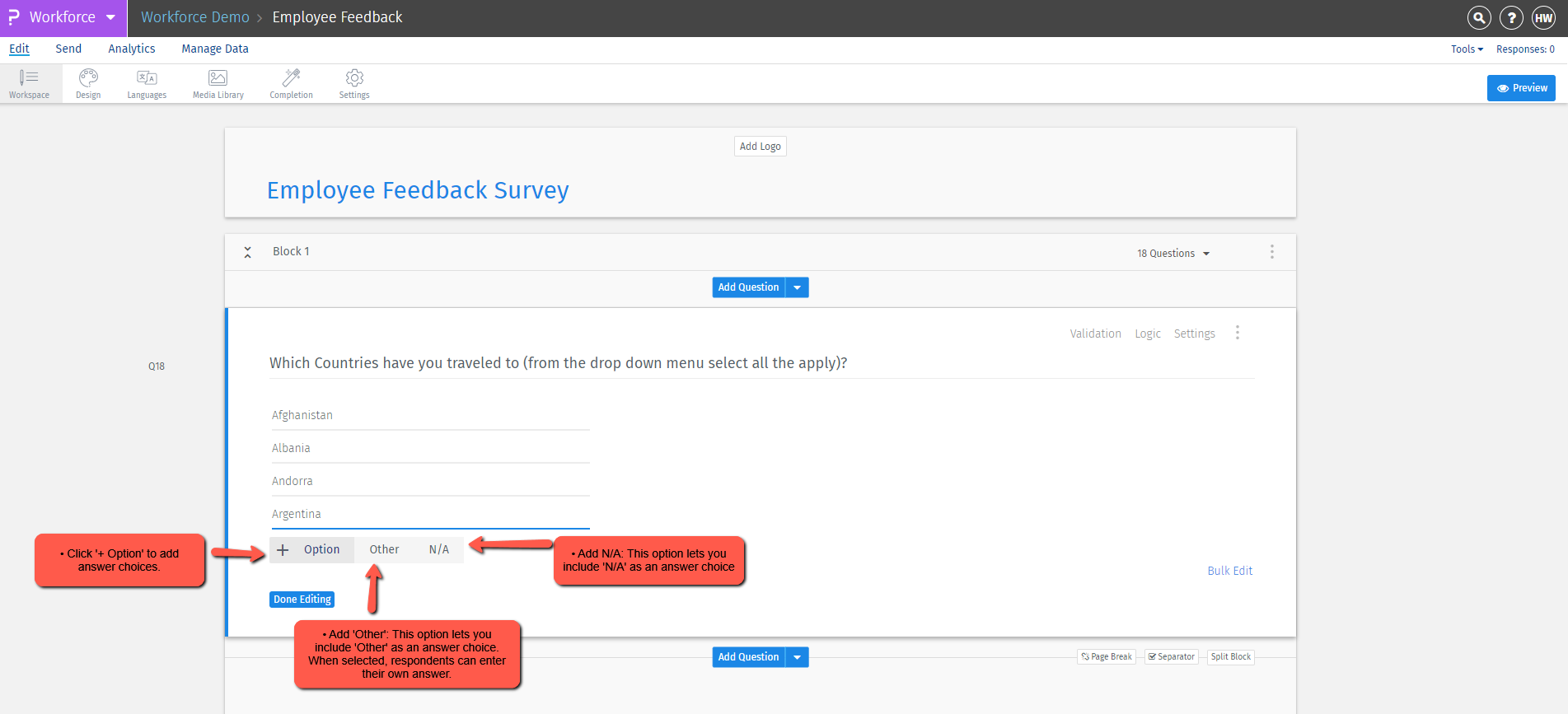Click the QuestionPro logo icon
This screenshot has width=1568, height=714.
tap(13, 17)
